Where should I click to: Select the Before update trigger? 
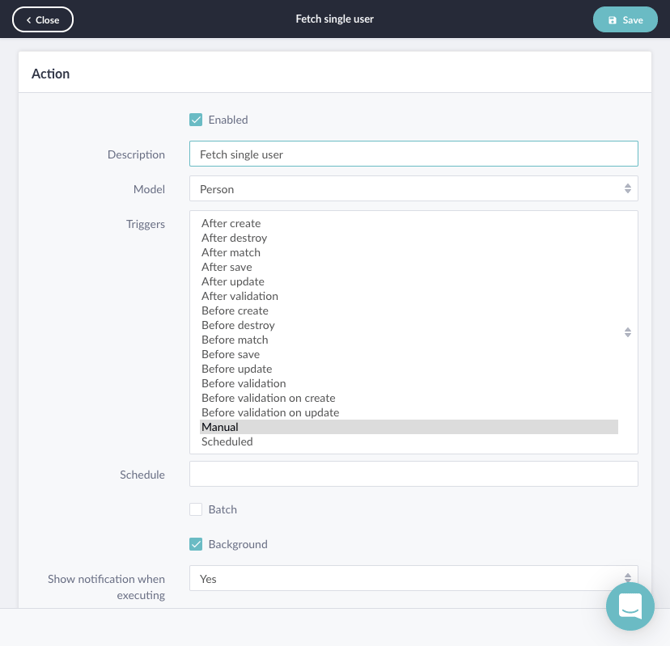(237, 369)
